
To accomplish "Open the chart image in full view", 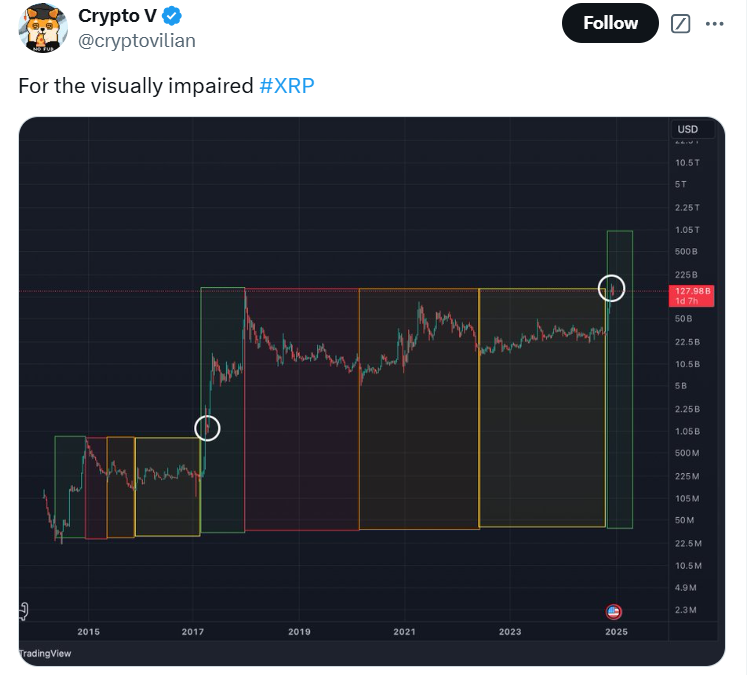I will click(x=372, y=391).
